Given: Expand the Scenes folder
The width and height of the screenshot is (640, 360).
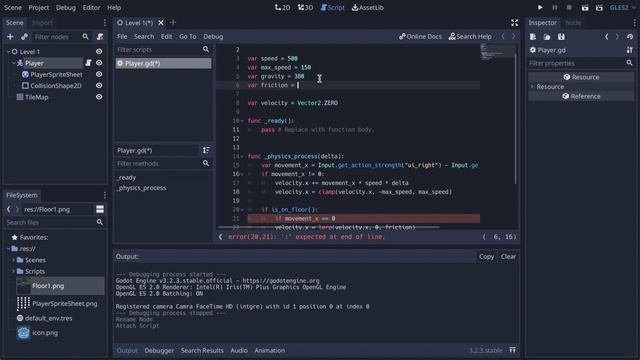Looking at the screenshot, I should click(x=13, y=260).
